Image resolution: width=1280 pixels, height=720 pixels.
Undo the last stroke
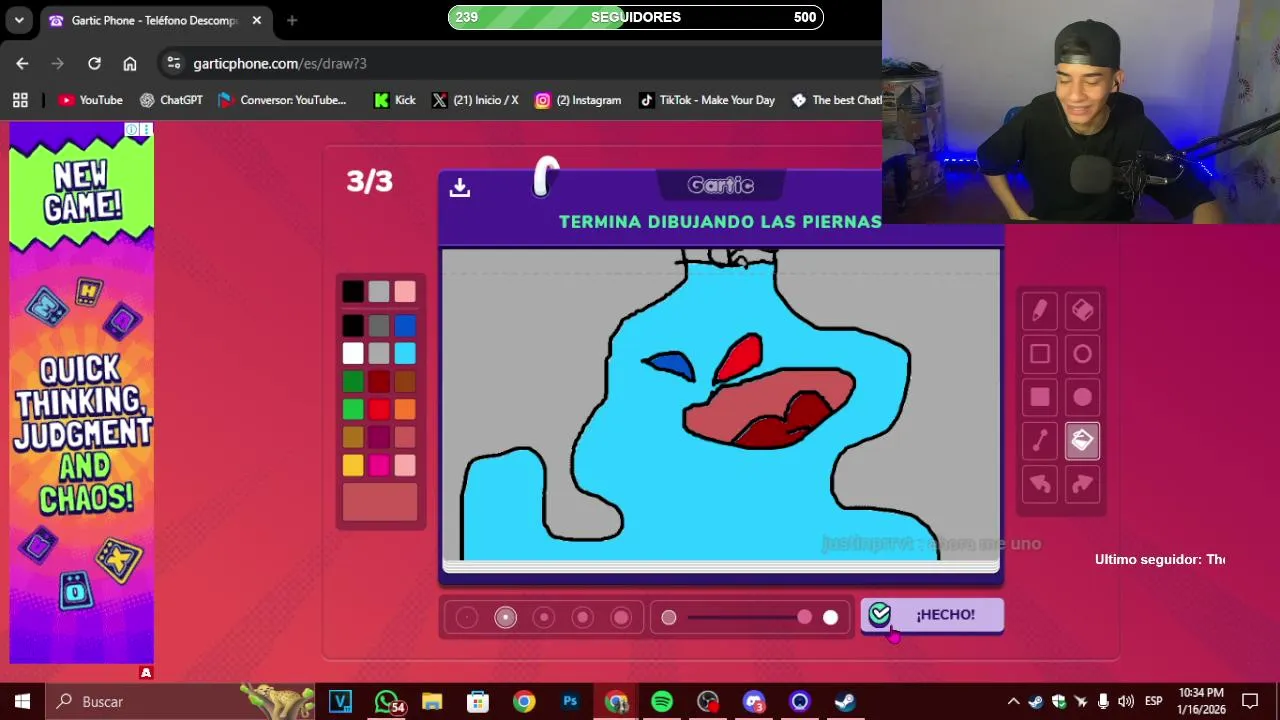(x=1040, y=484)
